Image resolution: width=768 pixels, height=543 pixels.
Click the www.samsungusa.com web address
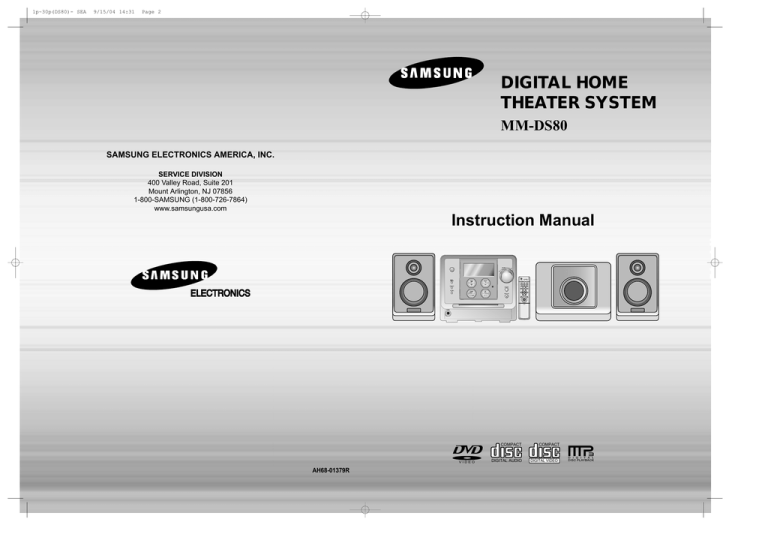coord(190,209)
